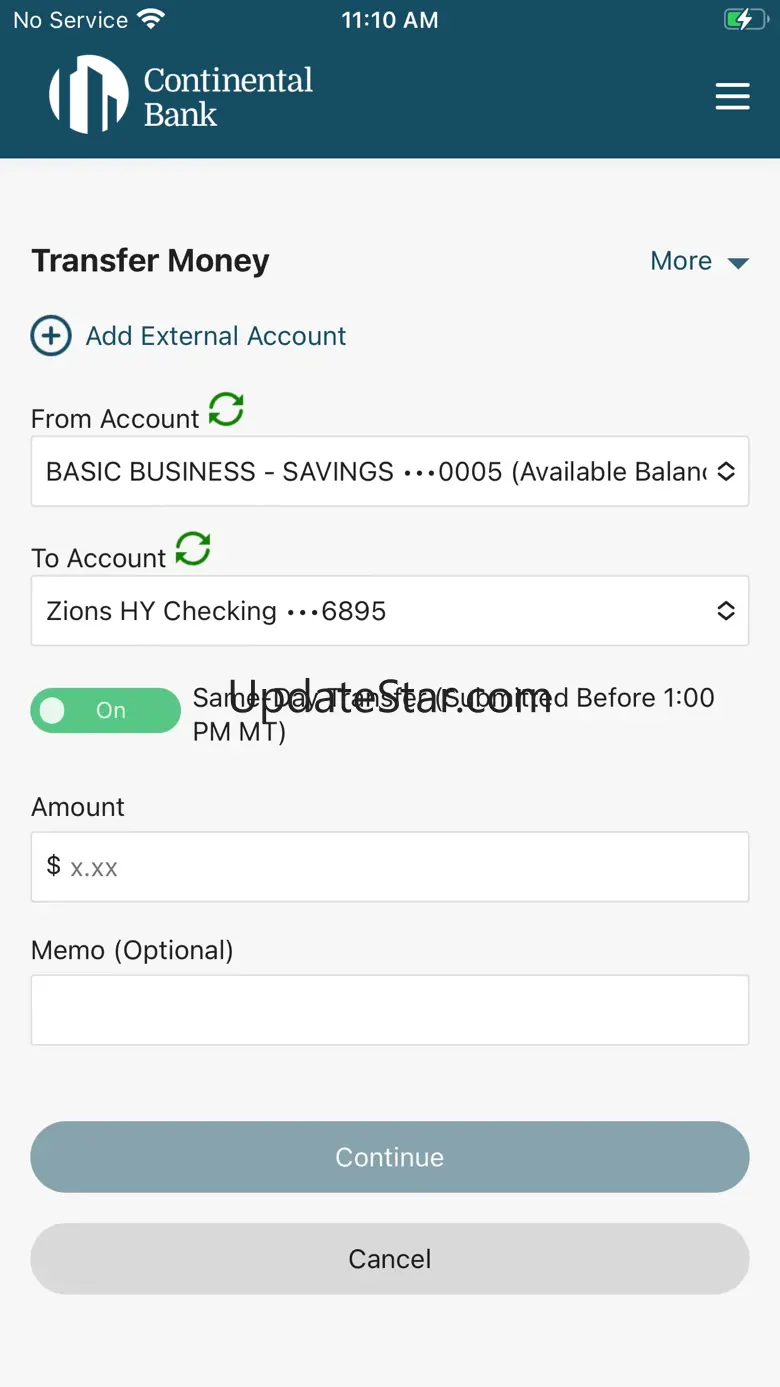The height and width of the screenshot is (1387, 780).
Task: Tap the Transfer Money heading
Action: tap(150, 261)
